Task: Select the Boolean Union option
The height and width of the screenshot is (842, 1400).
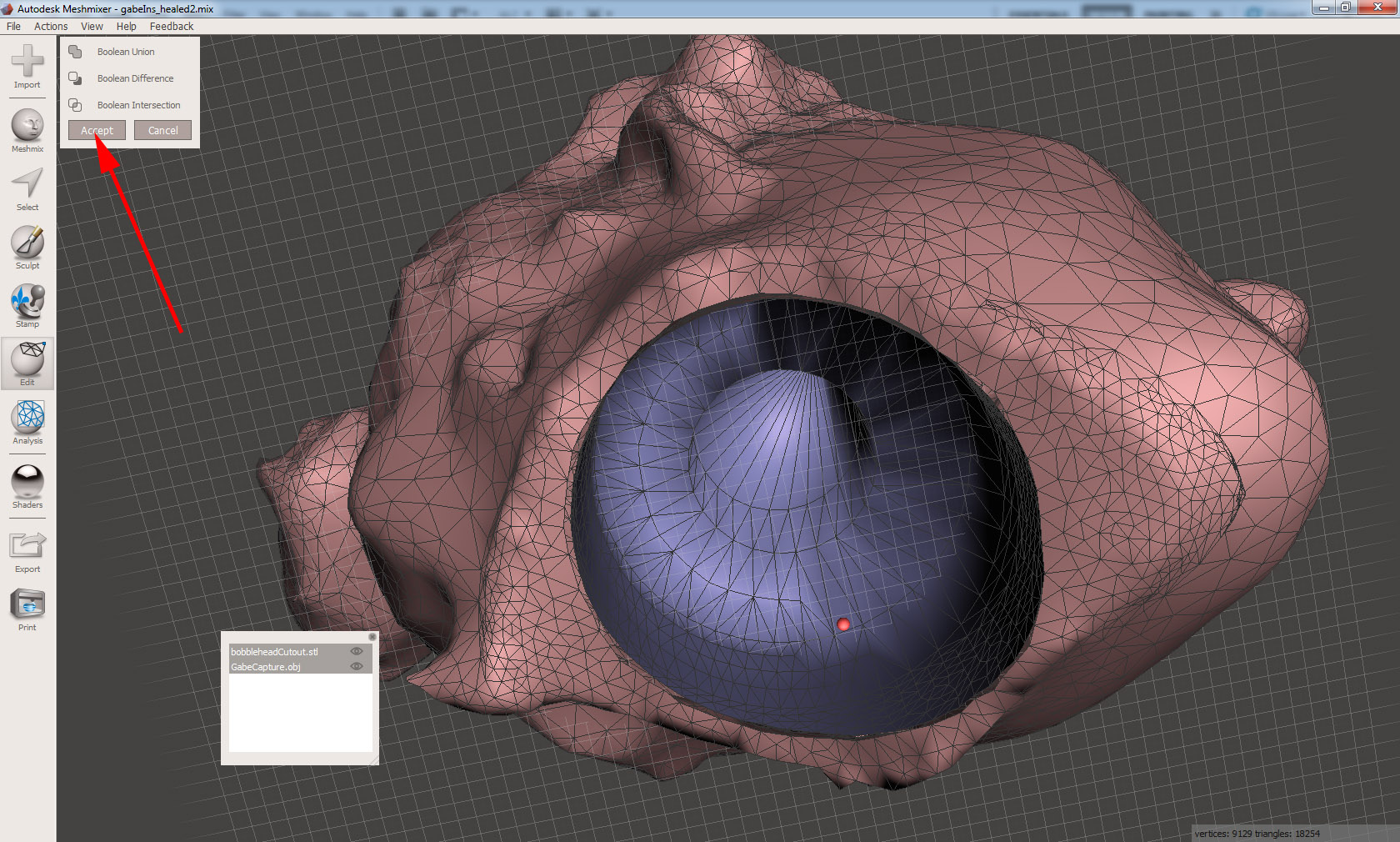Action: [126, 52]
